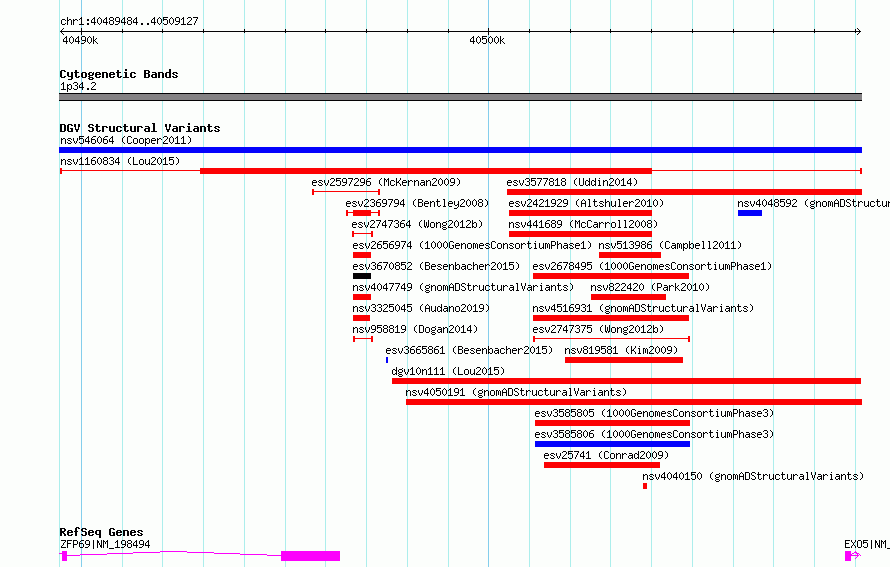Click nsv822420 (Park2010) label
Viewport: 890px width, 567px height.
pyautogui.click(x=650, y=287)
